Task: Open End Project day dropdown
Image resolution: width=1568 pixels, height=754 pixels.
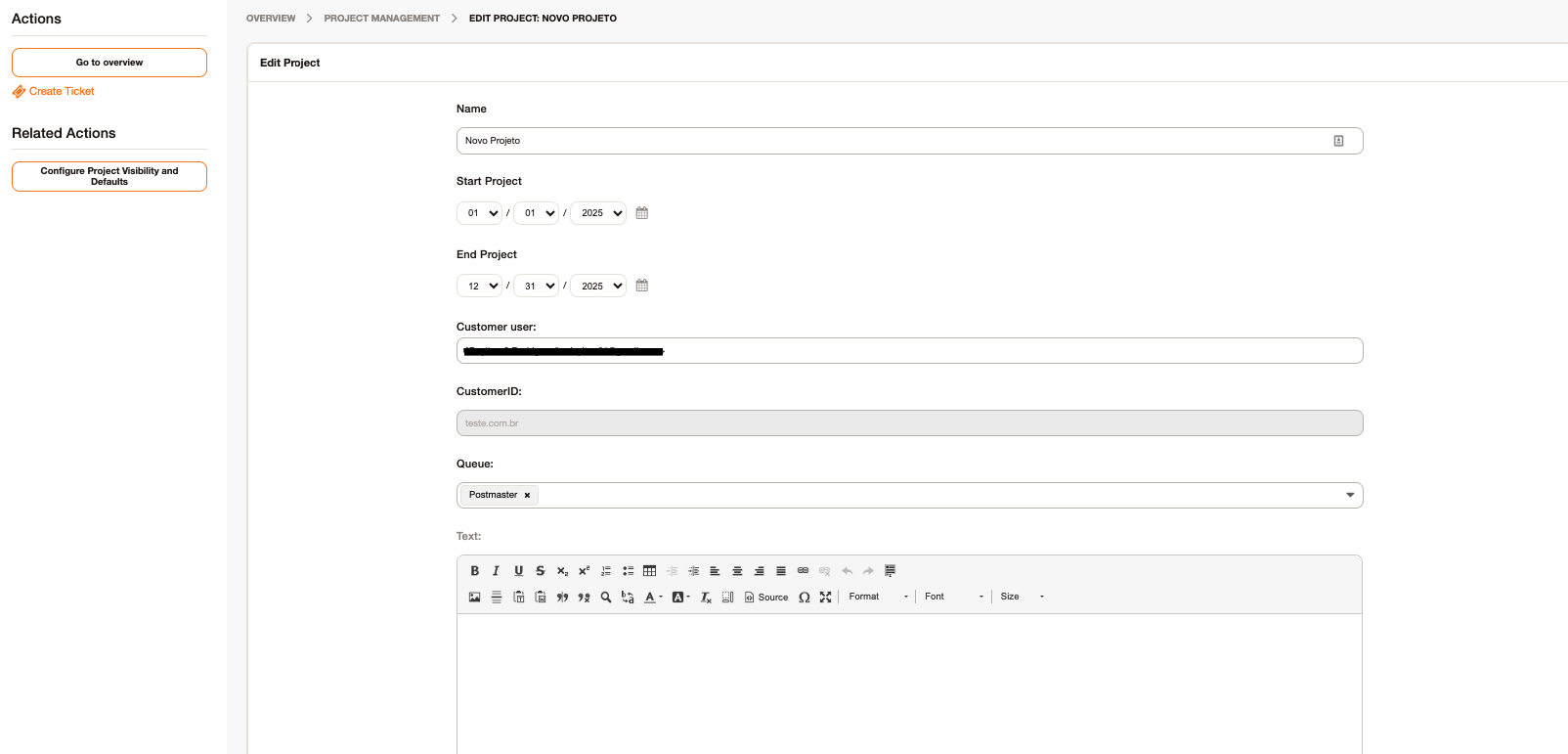Action: pyautogui.click(x=537, y=286)
